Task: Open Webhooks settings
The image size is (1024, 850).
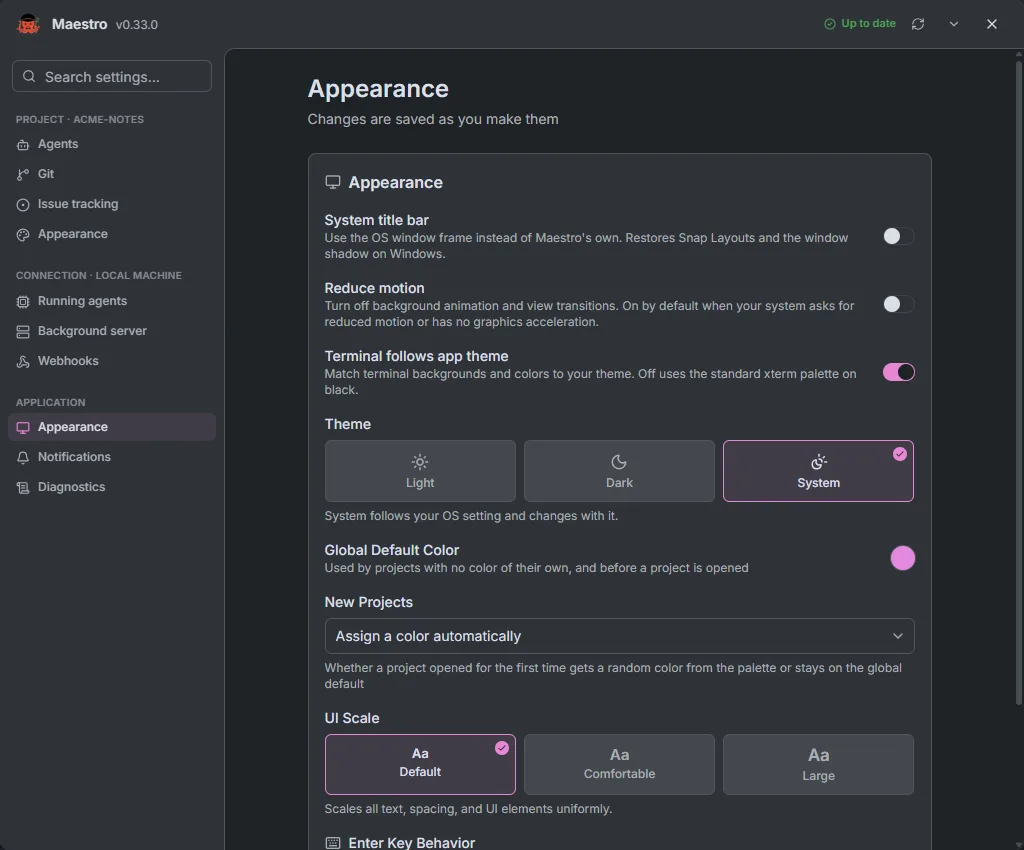Action: coord(112,361)
